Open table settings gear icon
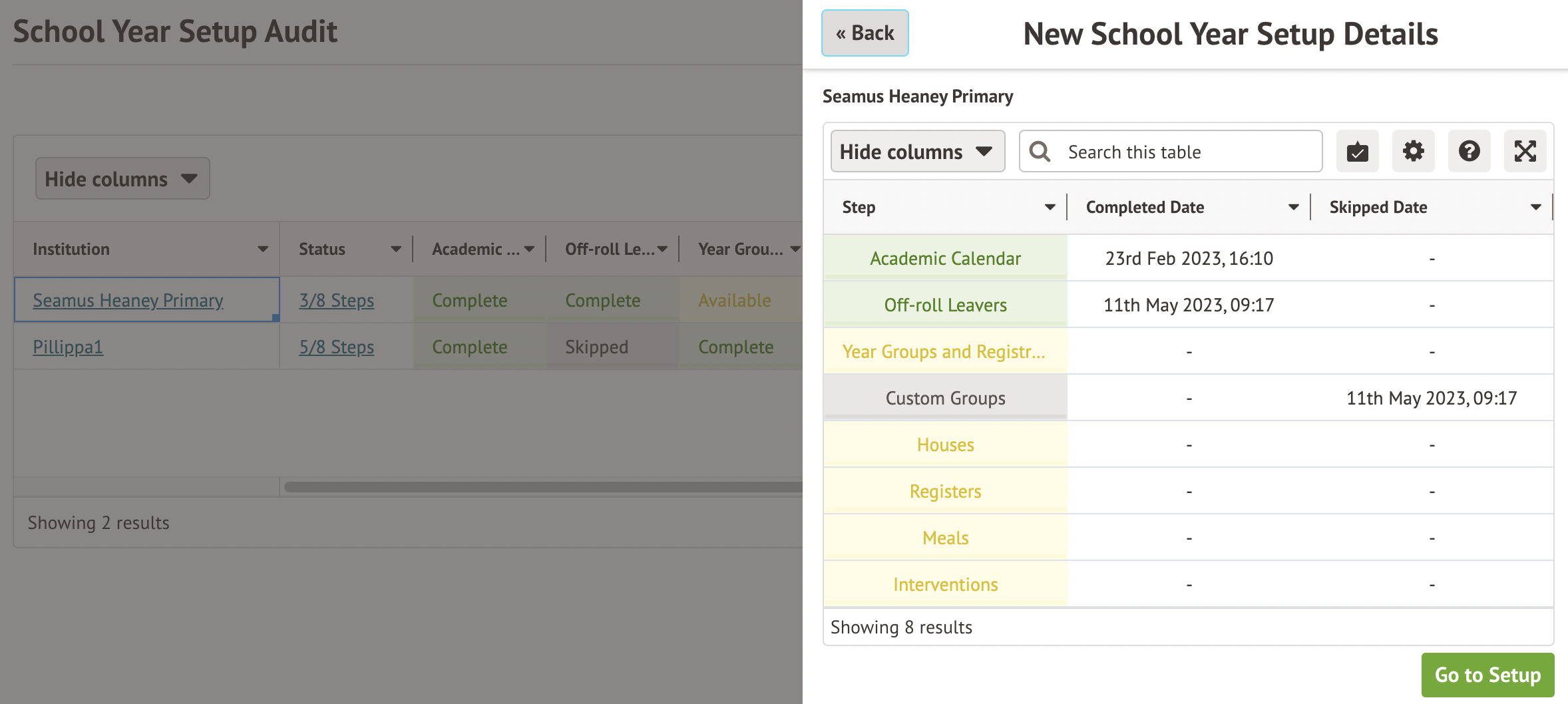Screen dimensions: 1568x704 [x=1413, y=152]
